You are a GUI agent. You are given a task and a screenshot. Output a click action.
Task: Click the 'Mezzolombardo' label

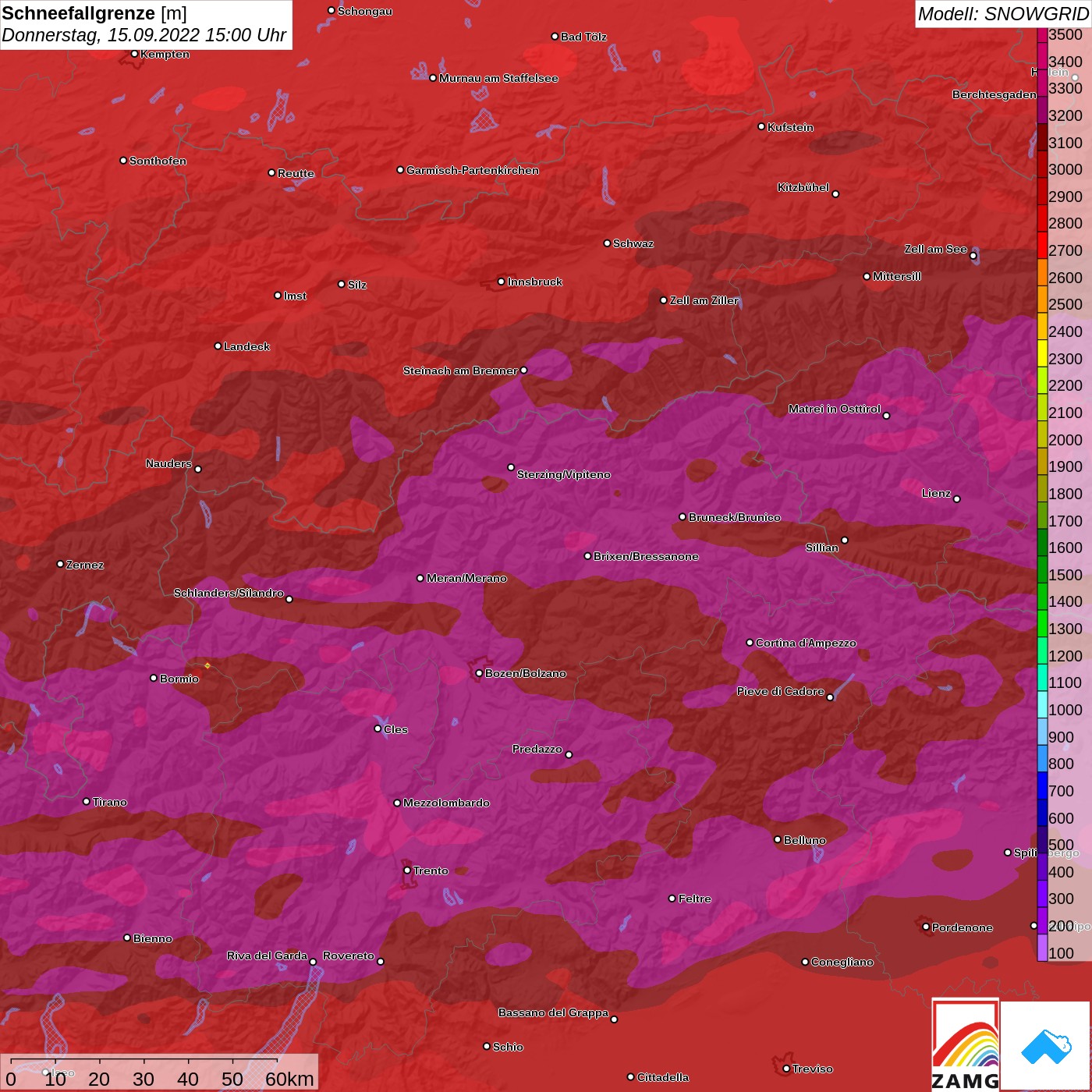click(x=447, y=803)
